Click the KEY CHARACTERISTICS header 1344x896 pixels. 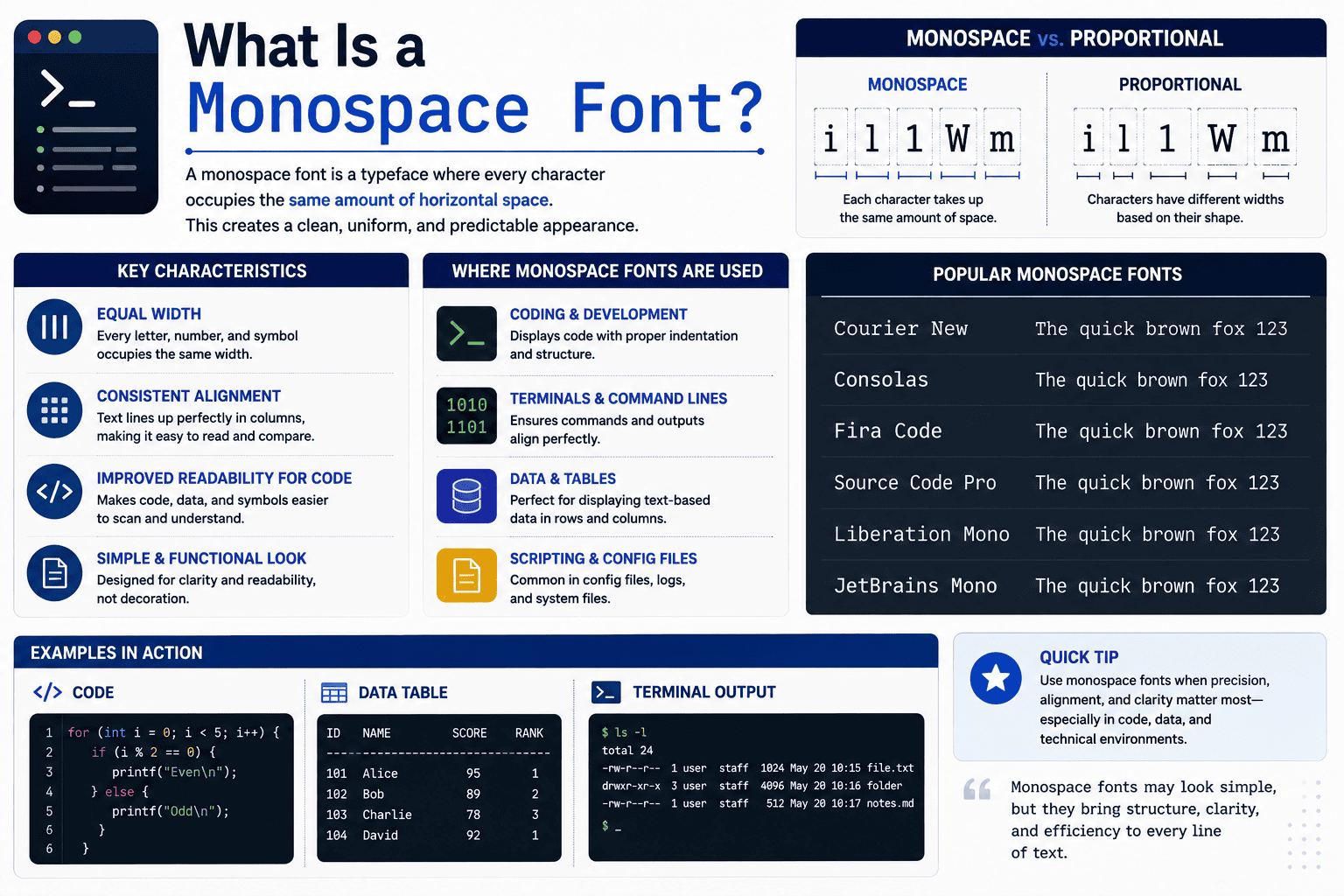(212, 270)
